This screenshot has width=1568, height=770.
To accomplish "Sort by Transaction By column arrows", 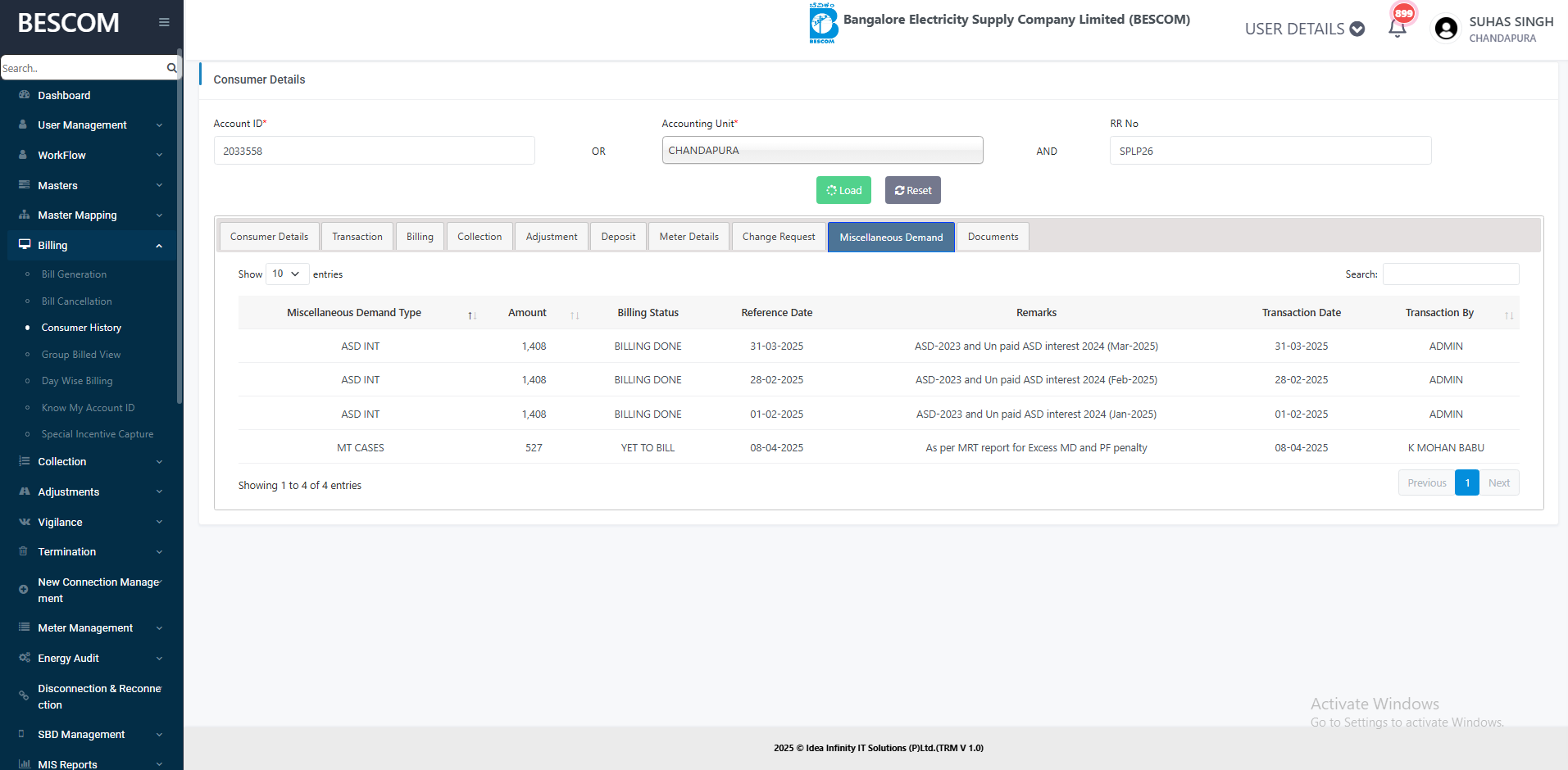I will (1509, 315).
